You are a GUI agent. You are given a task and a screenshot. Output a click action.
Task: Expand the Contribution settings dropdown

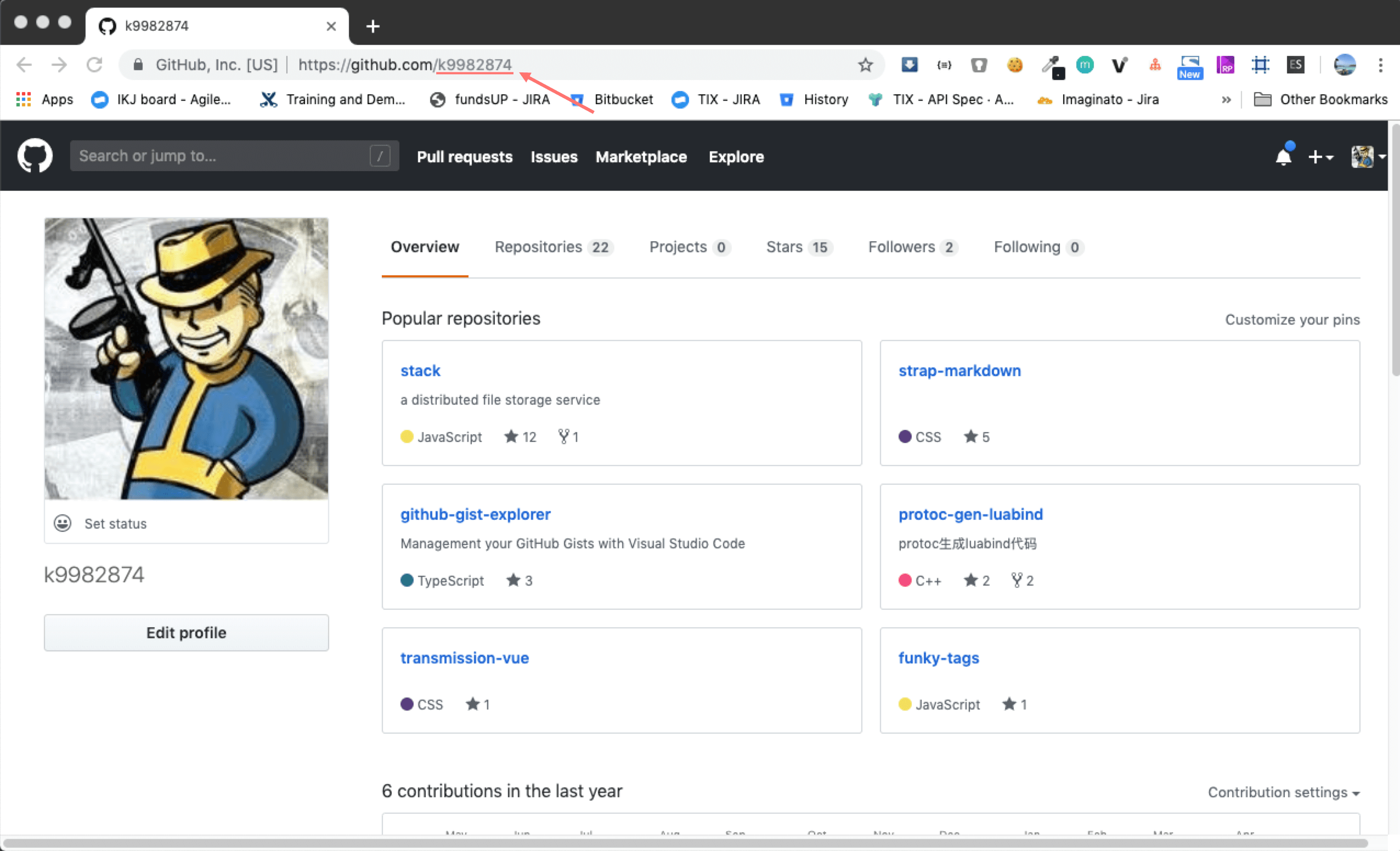tap(1283, 792)
